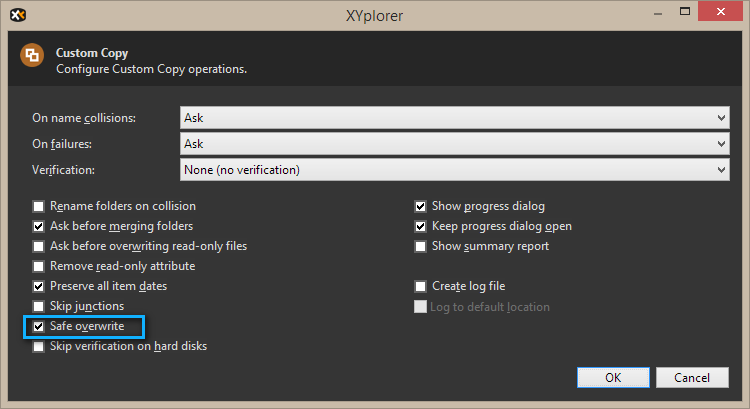Enable the Skip junctions checkbox
The image size is (750, 409).
pyautogui.click(x=38, y=306)
